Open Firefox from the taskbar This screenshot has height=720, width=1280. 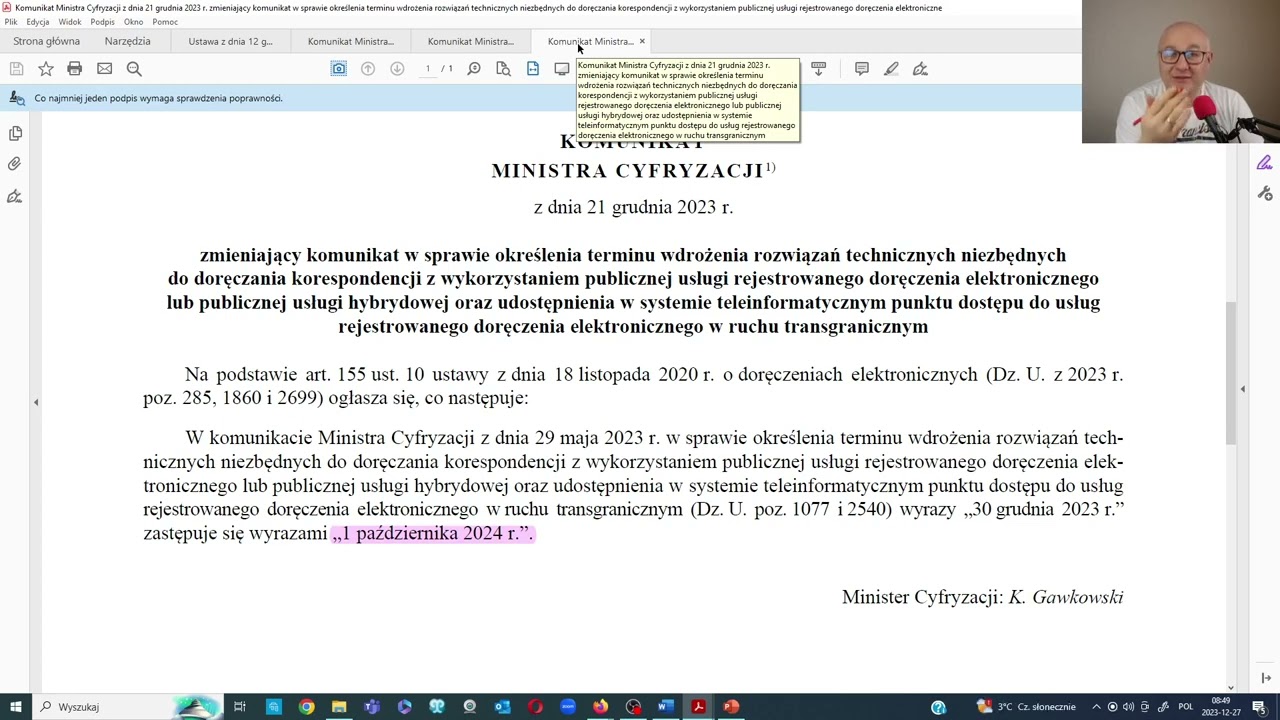coord(600,707)
